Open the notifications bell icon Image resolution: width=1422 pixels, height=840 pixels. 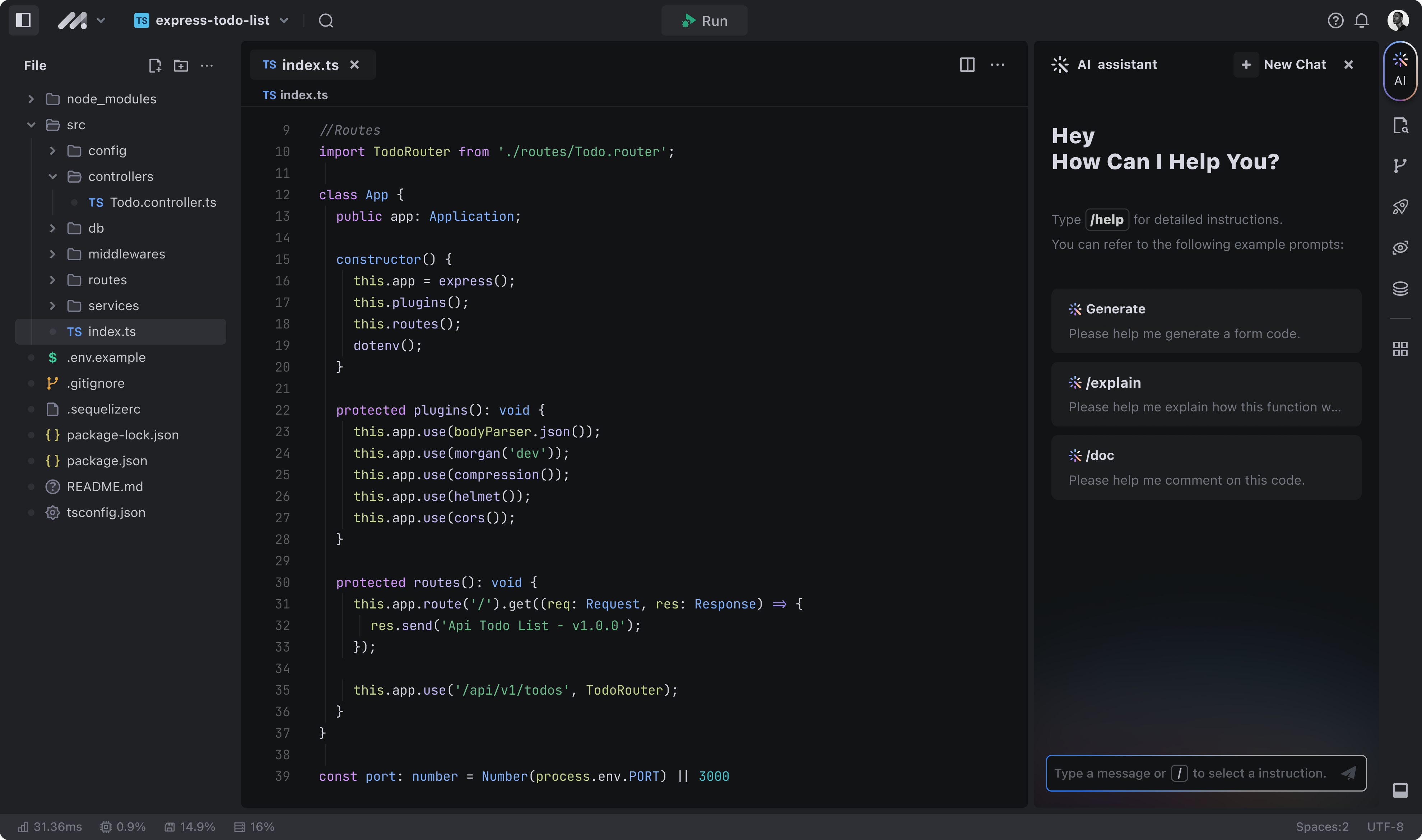pyautogui.click(x=1361, y=20)
